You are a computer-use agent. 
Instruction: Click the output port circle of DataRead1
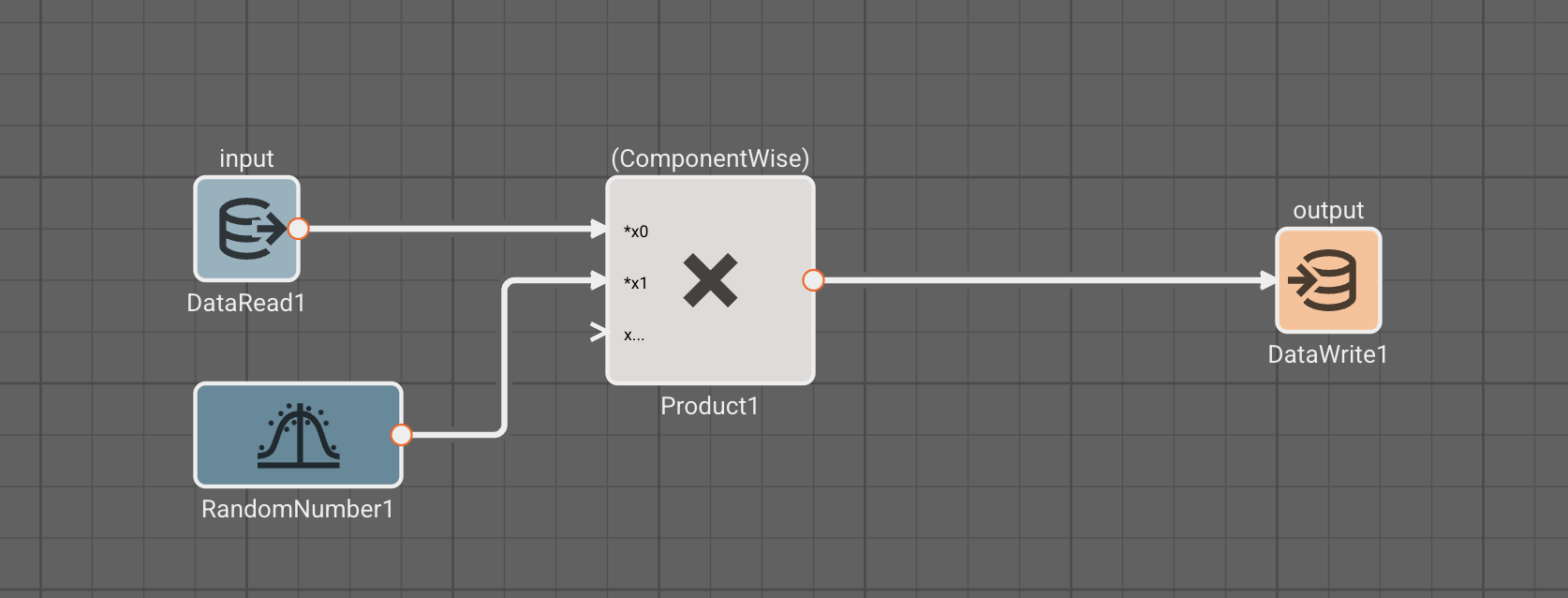[x=298, y=229]
